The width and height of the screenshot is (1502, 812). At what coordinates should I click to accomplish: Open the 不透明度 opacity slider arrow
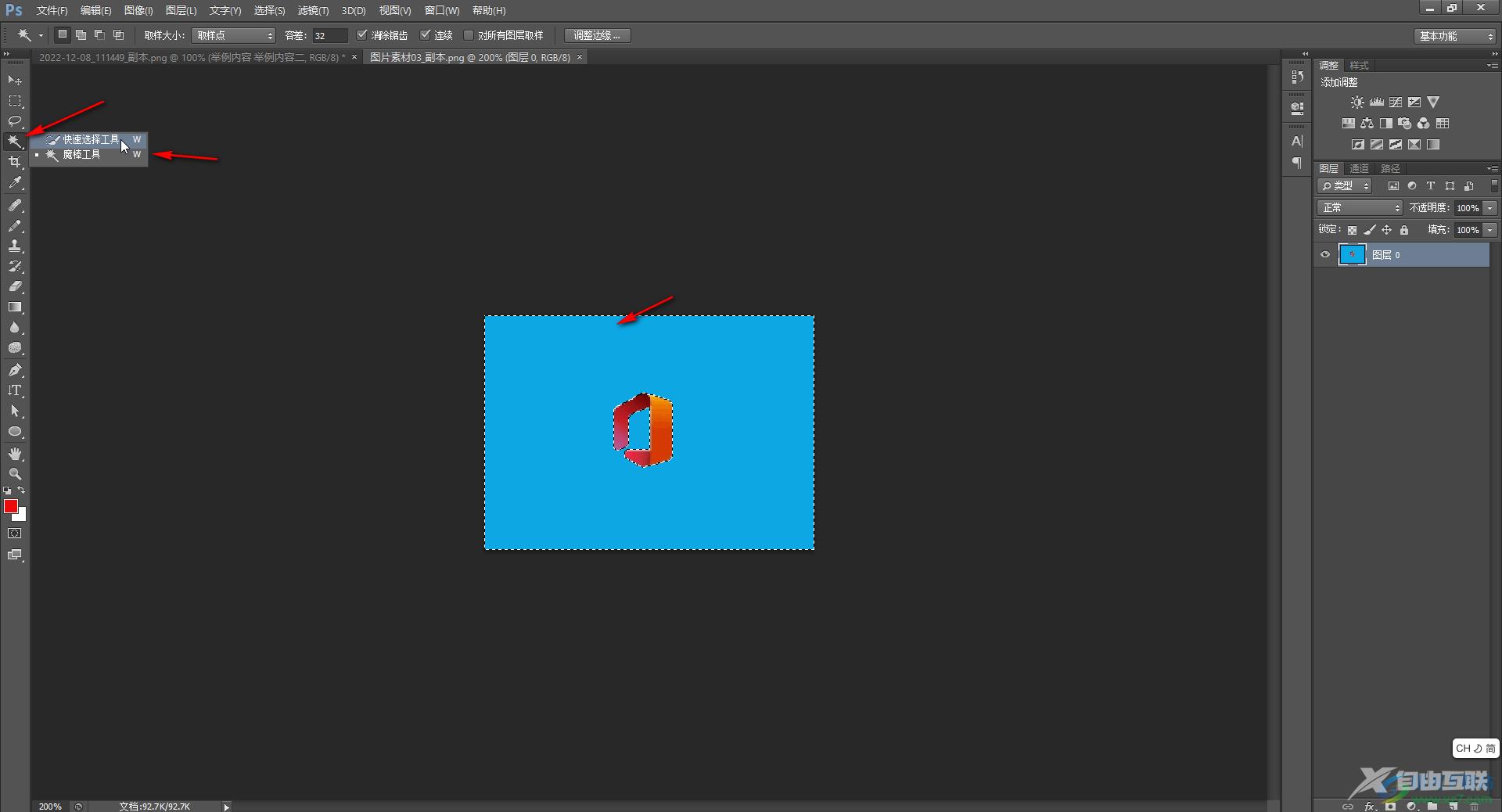[1490, 208]
